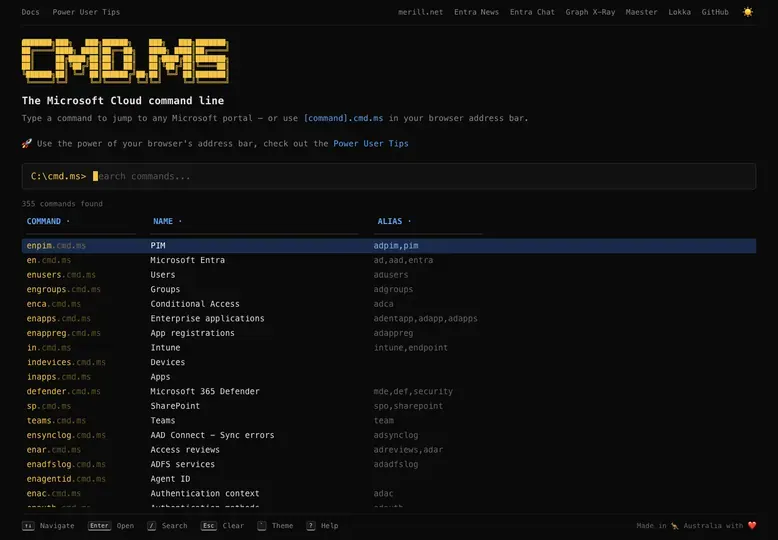Click the adpim,pim alias cell

point(395,246)
